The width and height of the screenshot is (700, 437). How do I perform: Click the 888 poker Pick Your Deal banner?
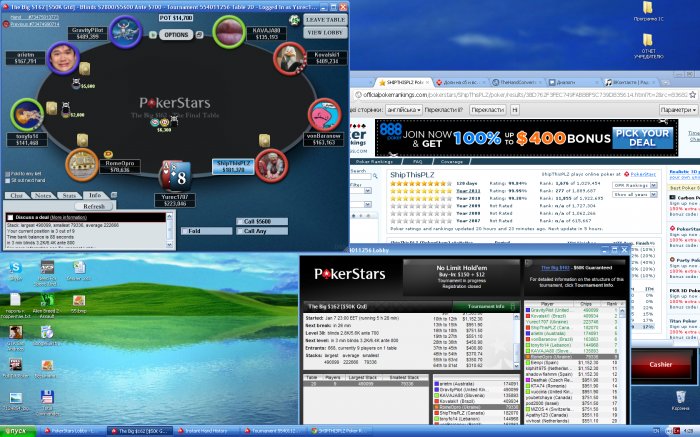point(527,137)
